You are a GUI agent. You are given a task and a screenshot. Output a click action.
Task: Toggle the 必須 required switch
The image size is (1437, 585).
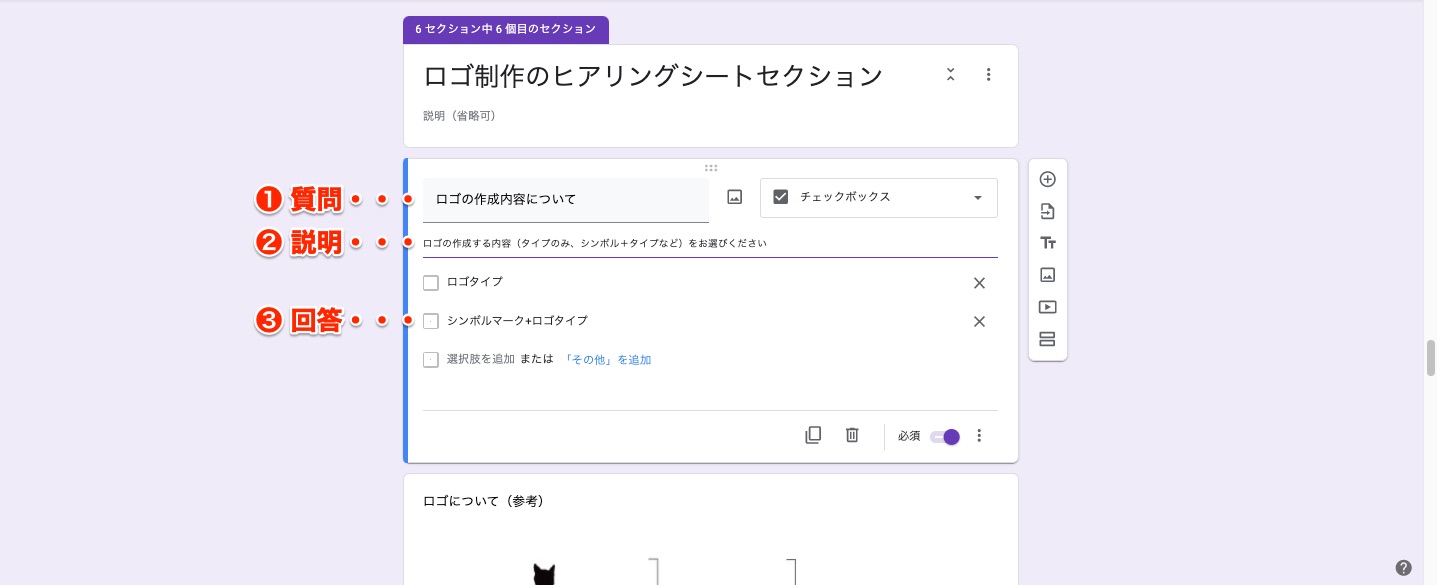coord(945,437)
